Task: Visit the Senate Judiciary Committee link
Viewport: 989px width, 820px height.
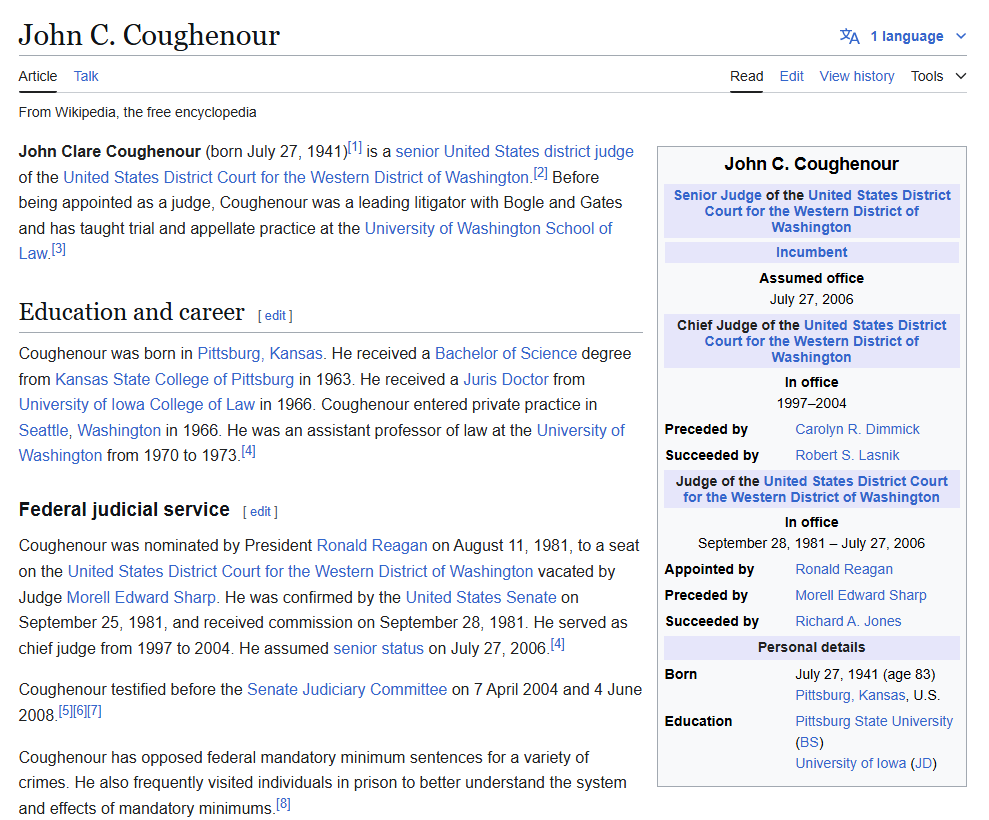Action: coord(347,689)
